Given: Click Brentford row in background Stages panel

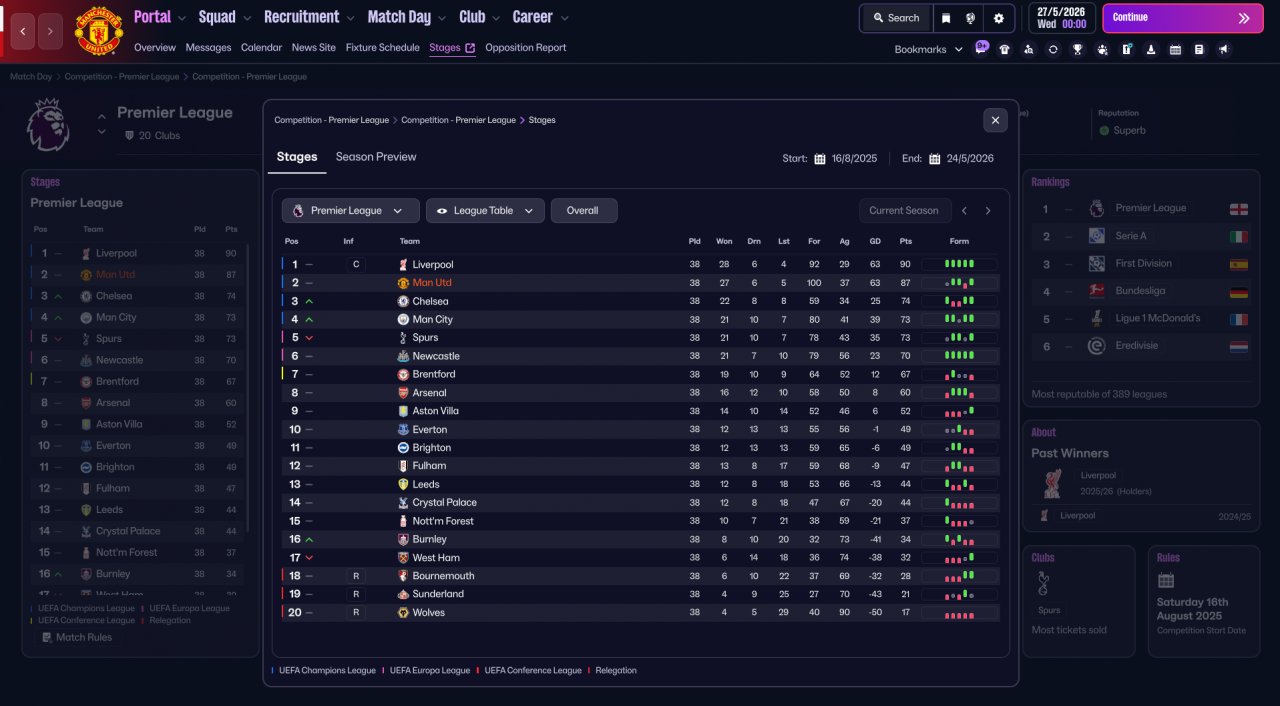Looking at the screenshot, I should point(138,381).
